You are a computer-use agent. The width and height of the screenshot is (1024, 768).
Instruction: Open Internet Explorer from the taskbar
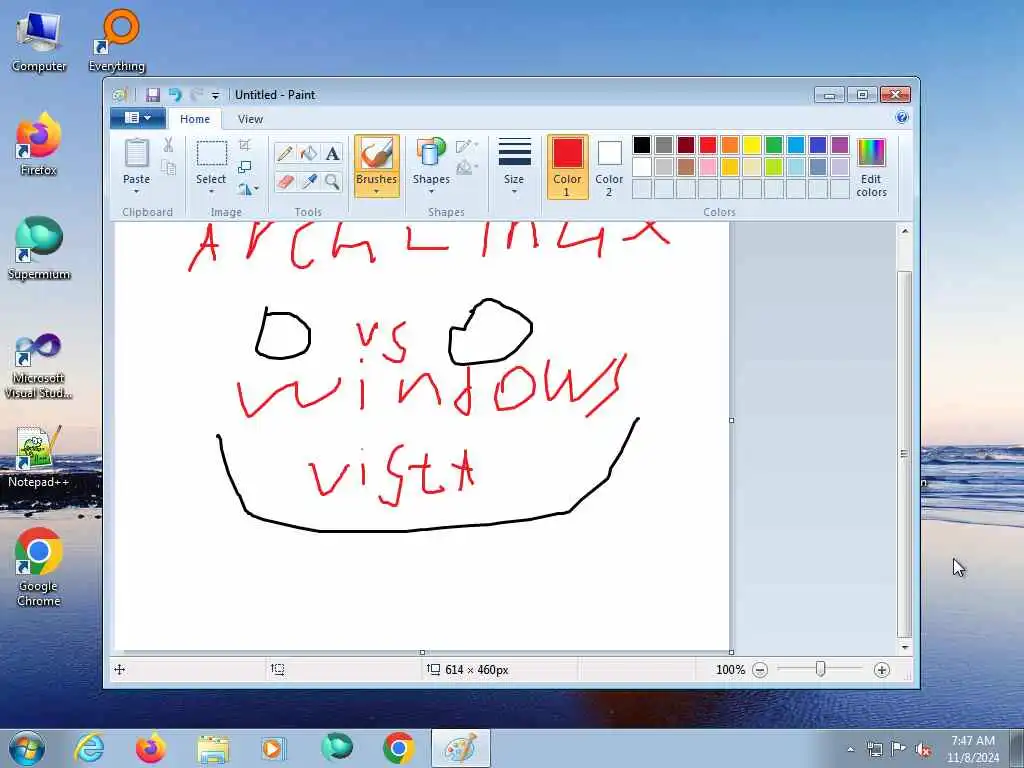click(89, 748)
